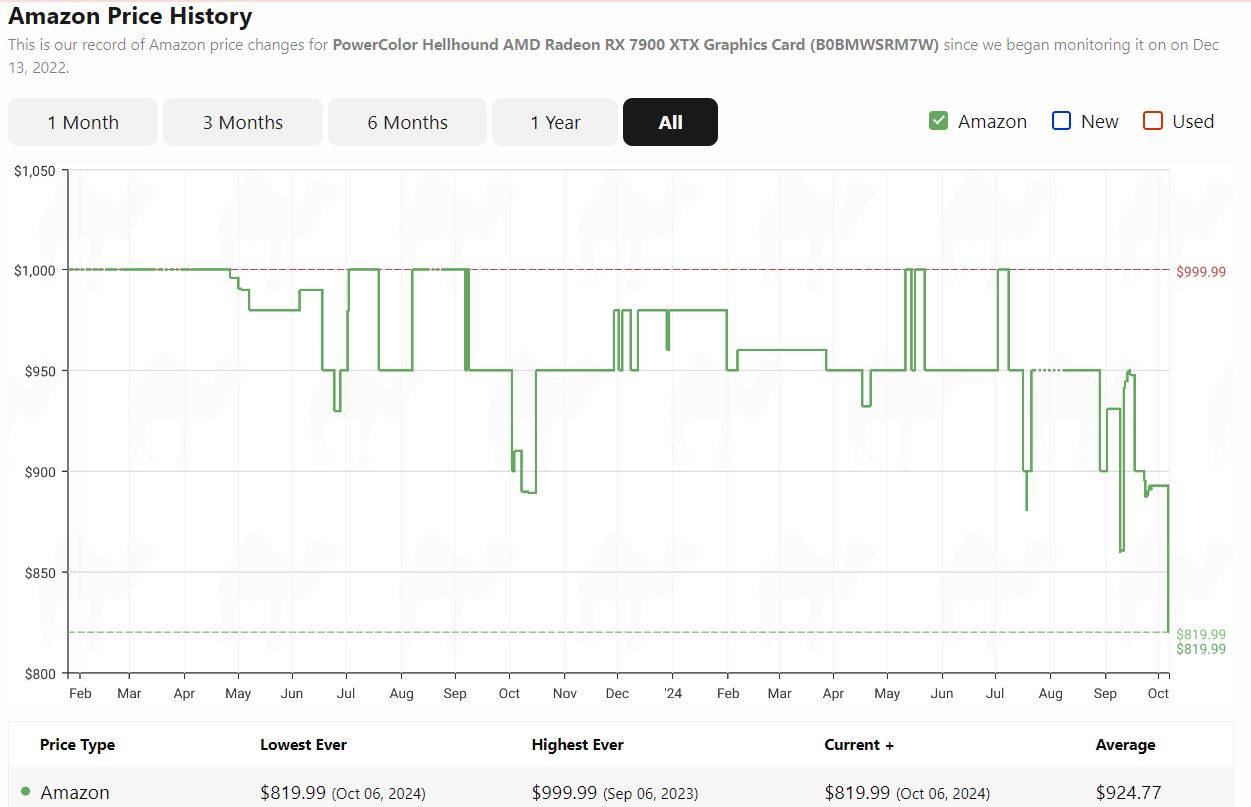The height and width of the screenshot is (807, 1251).
Task: Click the bold PowerColor Hellhound product name
Action: pyautogui.click(x=635, y=45)
